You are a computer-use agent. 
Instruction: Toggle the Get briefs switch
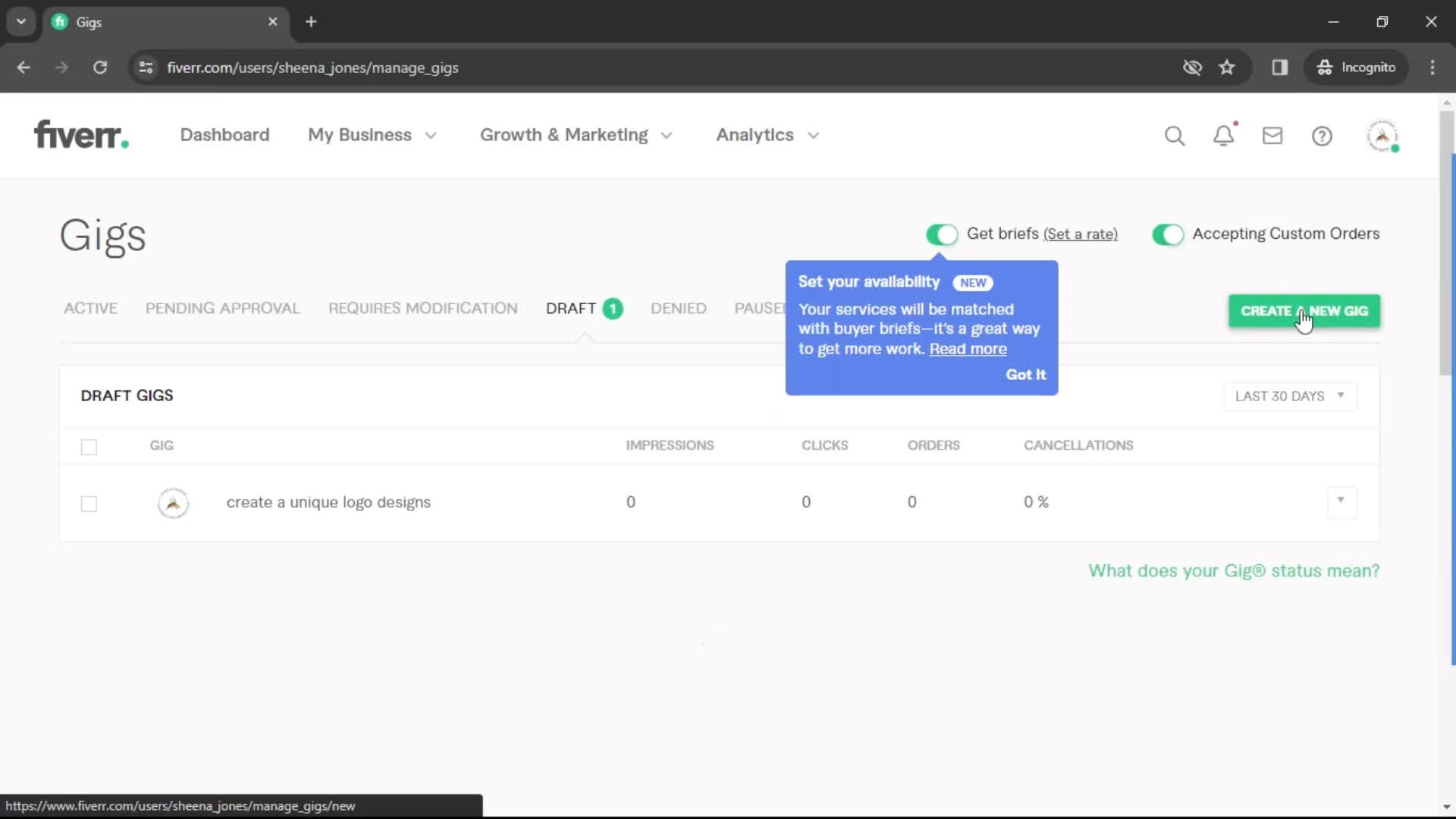(942, 234)
